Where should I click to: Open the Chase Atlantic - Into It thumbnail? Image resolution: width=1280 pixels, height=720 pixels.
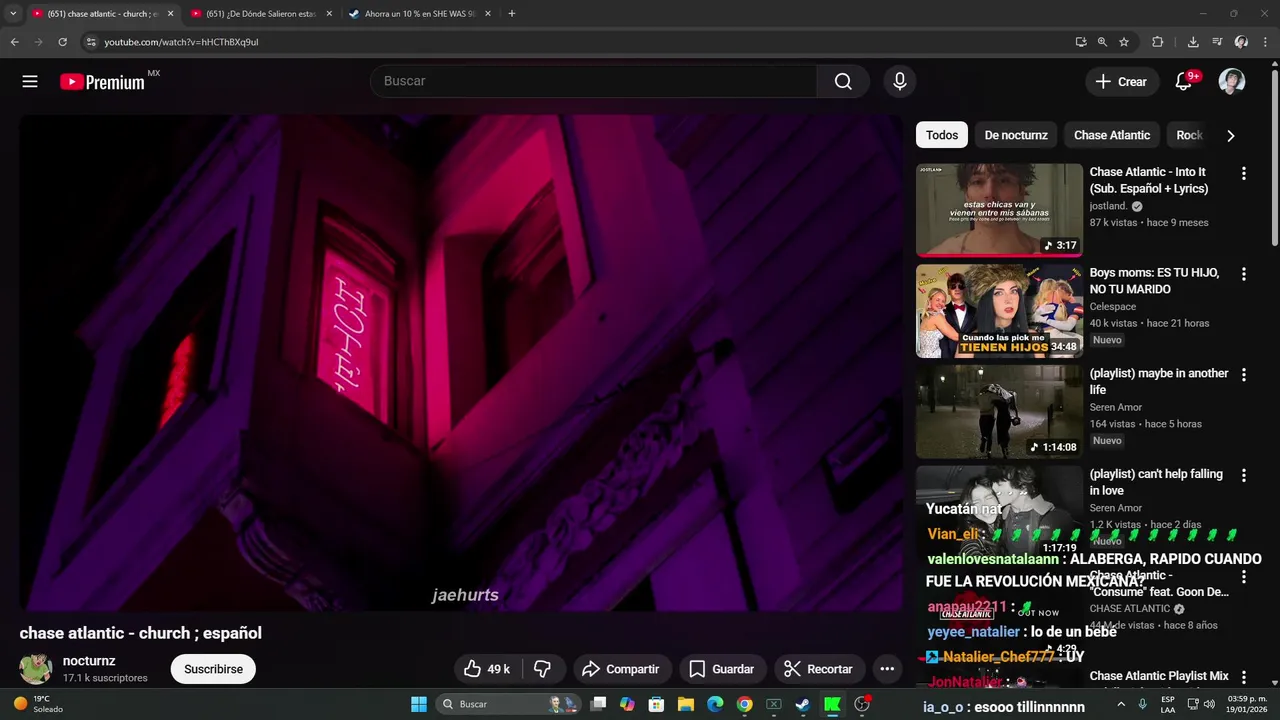999,210
